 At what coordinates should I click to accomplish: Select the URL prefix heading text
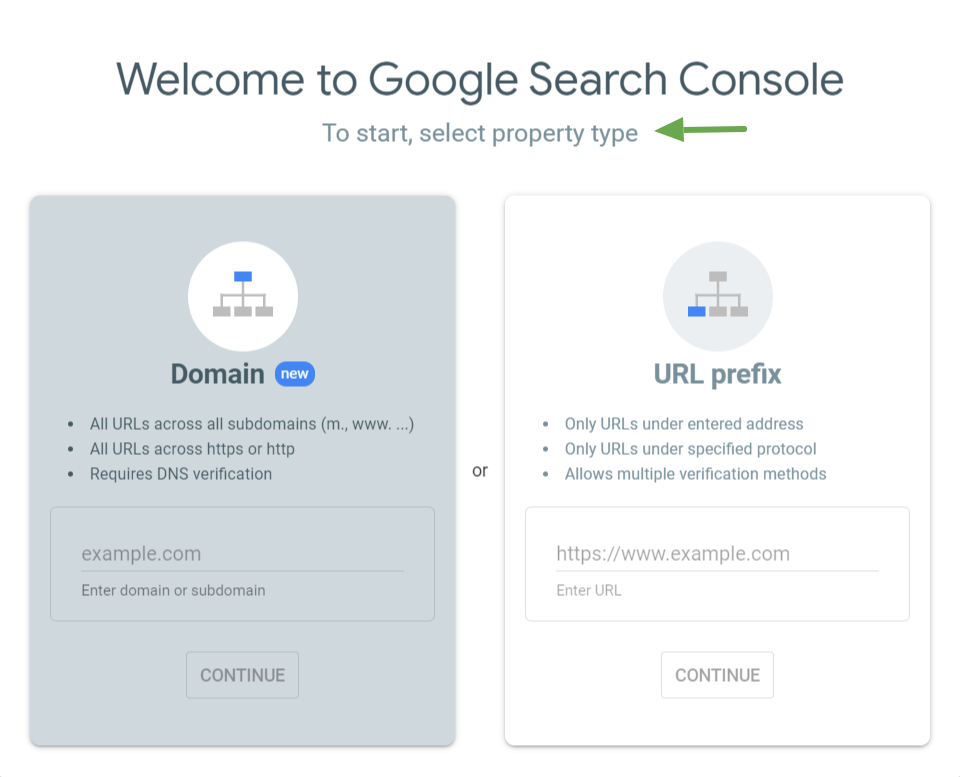(x=717, y=374)
